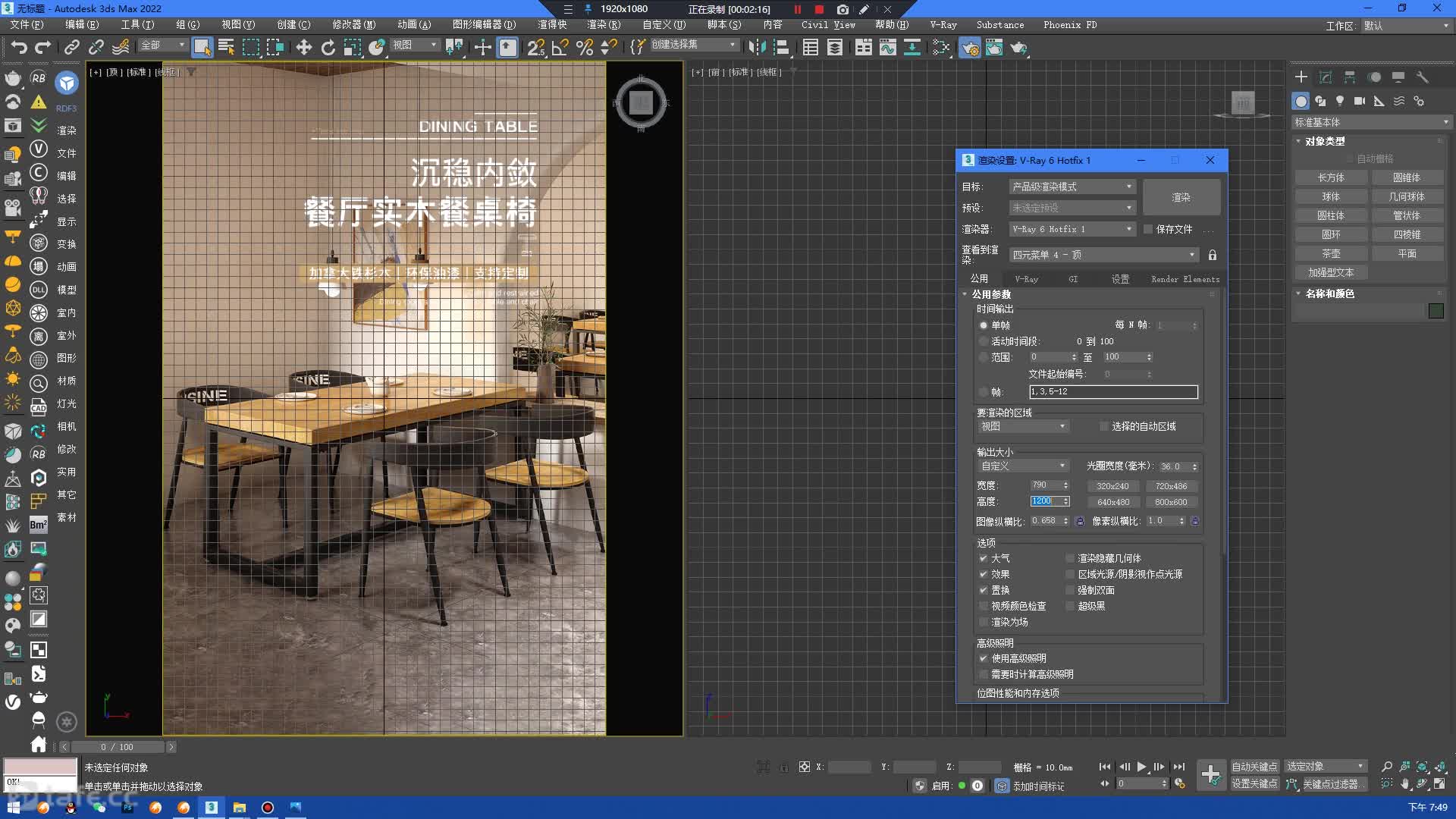Open the 文件(F) menu
Screen dimensions: 1456x819
click(27, 25)
